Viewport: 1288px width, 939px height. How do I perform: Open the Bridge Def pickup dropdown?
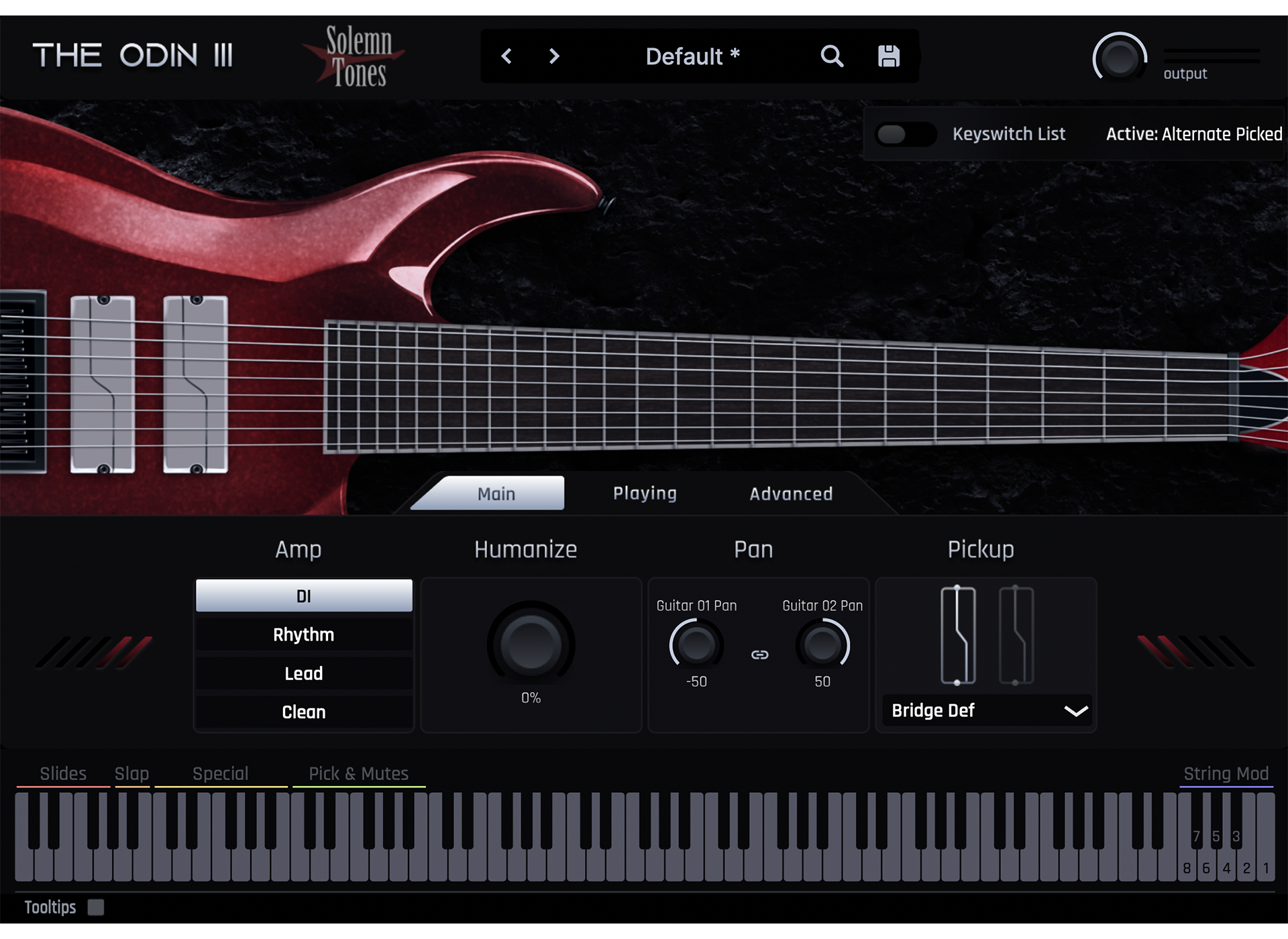(x=987, y=711)
